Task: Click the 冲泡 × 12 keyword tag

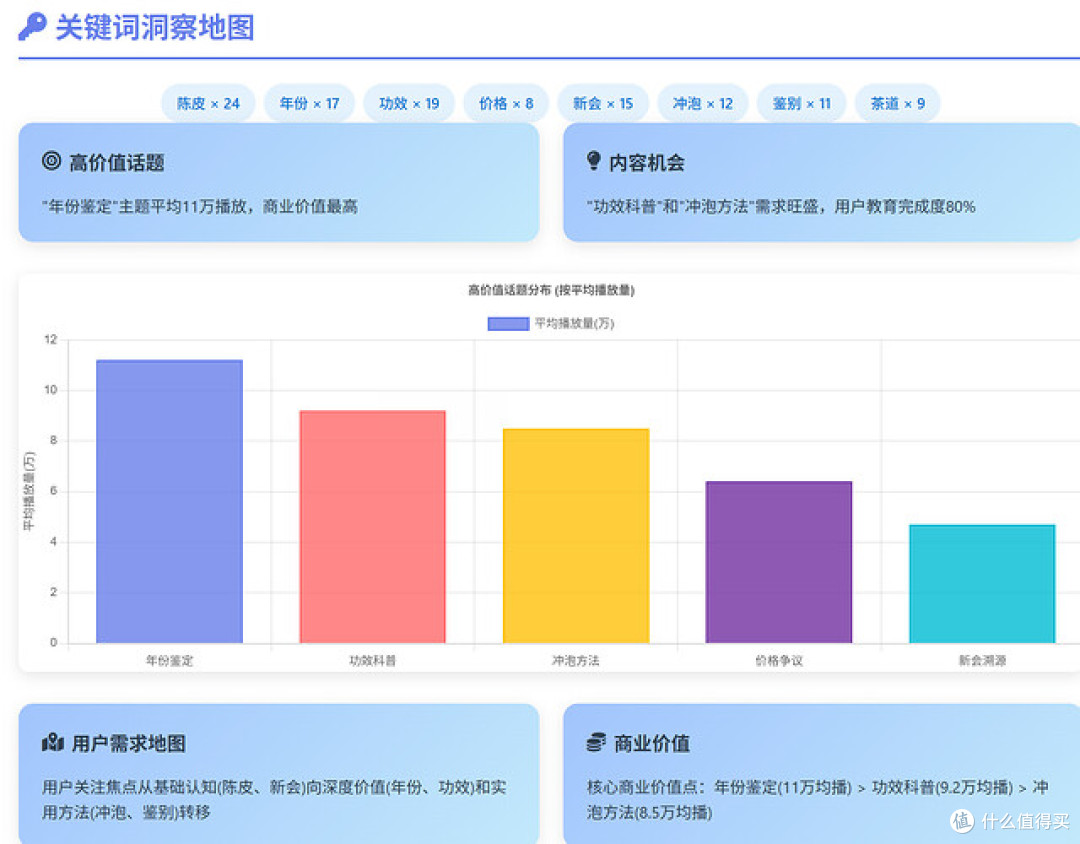Action: pos(703,103)
